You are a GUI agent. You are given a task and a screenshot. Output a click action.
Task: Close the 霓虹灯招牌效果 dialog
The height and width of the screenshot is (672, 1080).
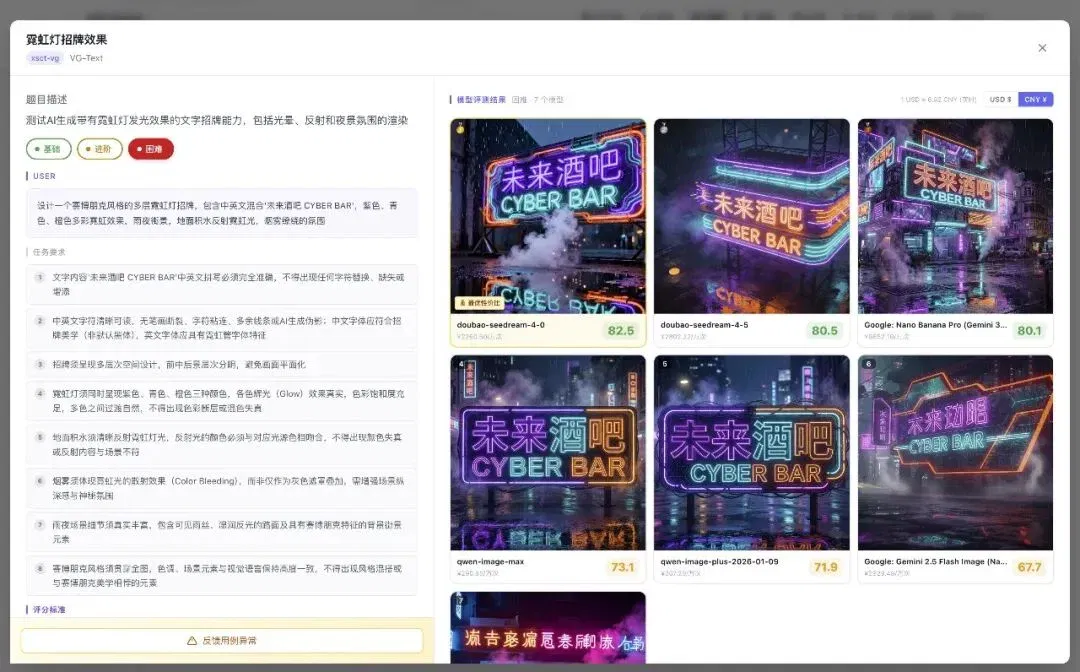1042,48
